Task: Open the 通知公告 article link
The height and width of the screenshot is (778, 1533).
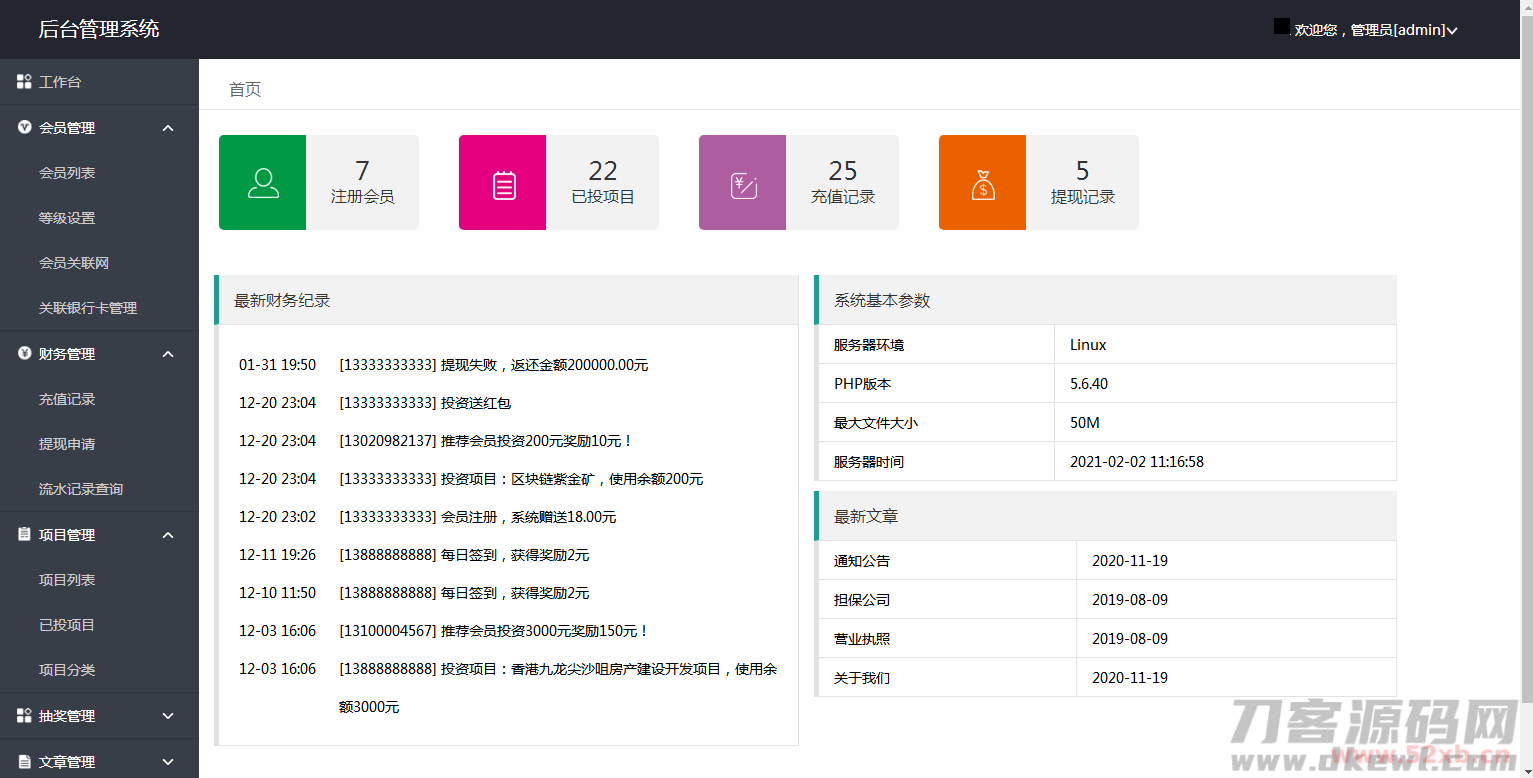Action: [x=862, y=561]
